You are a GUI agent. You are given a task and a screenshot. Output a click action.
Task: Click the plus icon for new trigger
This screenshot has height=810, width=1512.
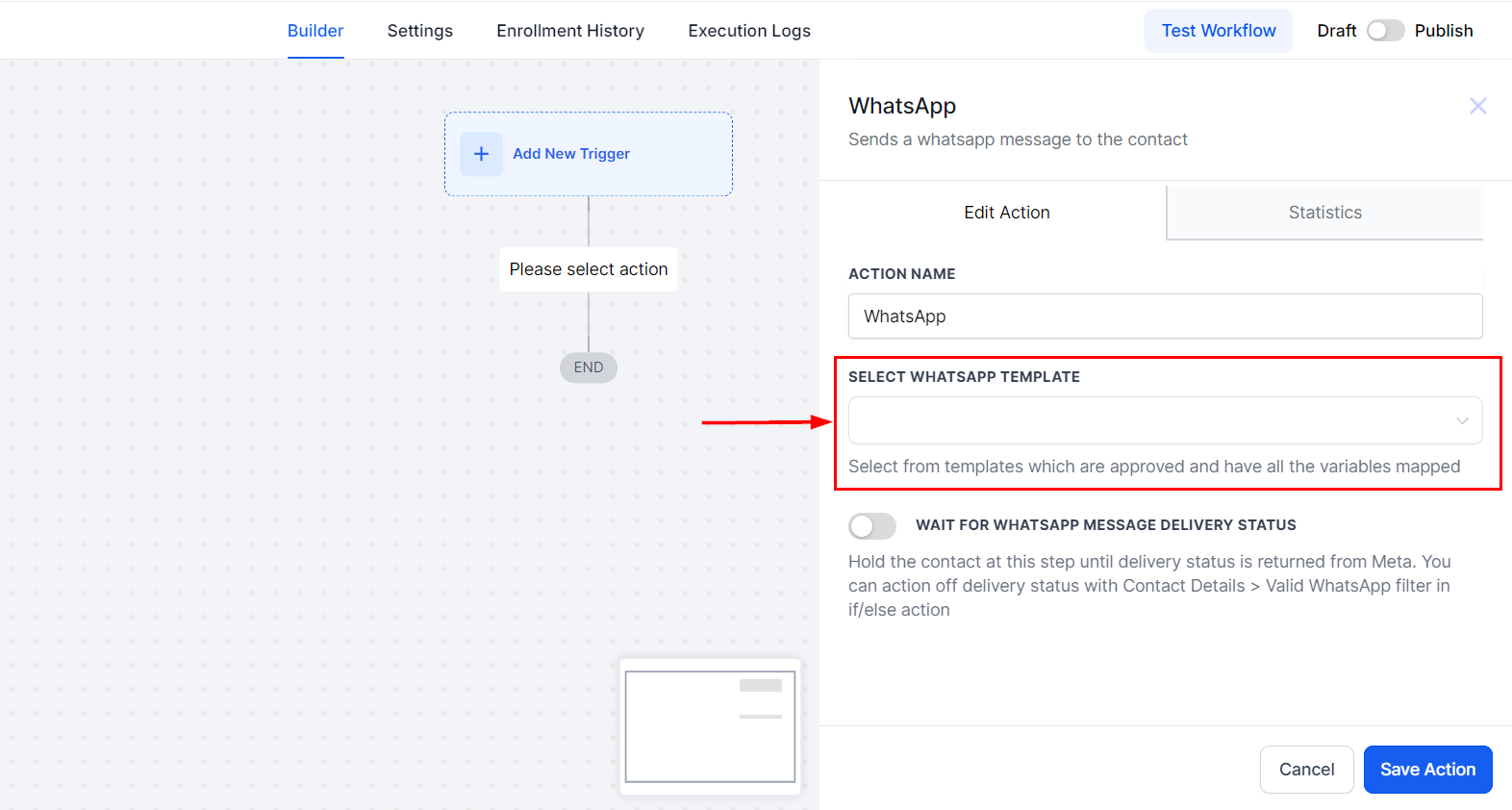click(481, 154)
